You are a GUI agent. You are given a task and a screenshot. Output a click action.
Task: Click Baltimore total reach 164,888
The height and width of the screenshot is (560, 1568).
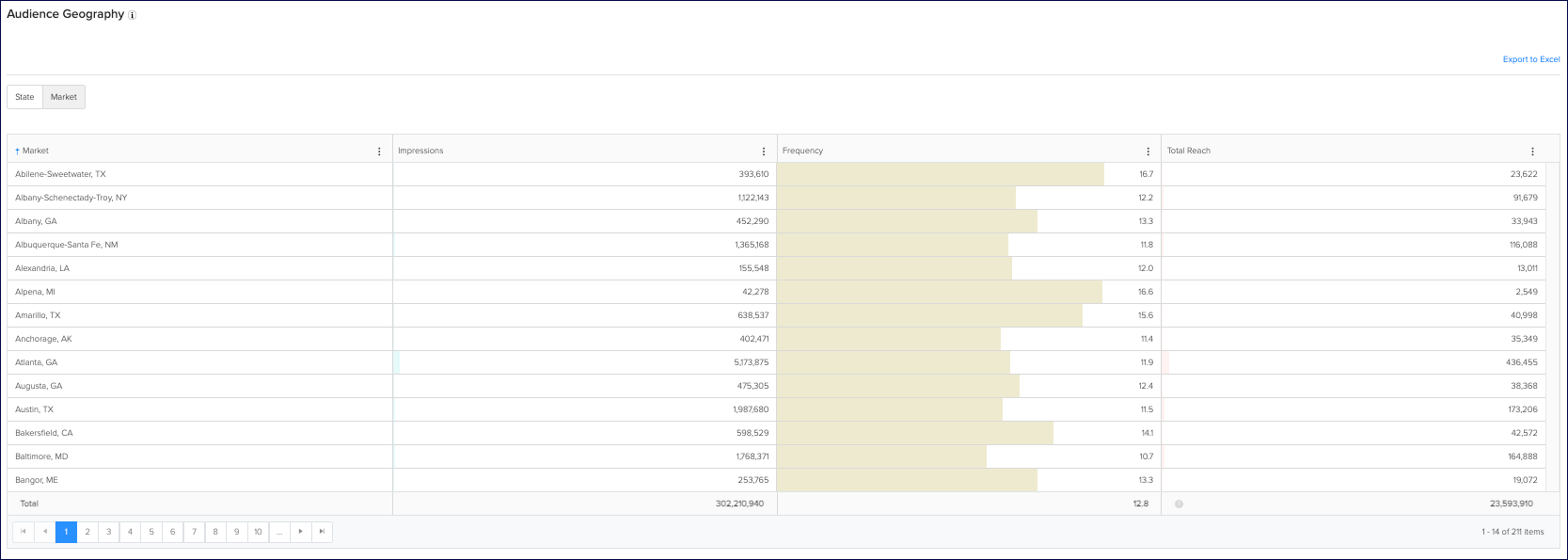click(1523, 456)
